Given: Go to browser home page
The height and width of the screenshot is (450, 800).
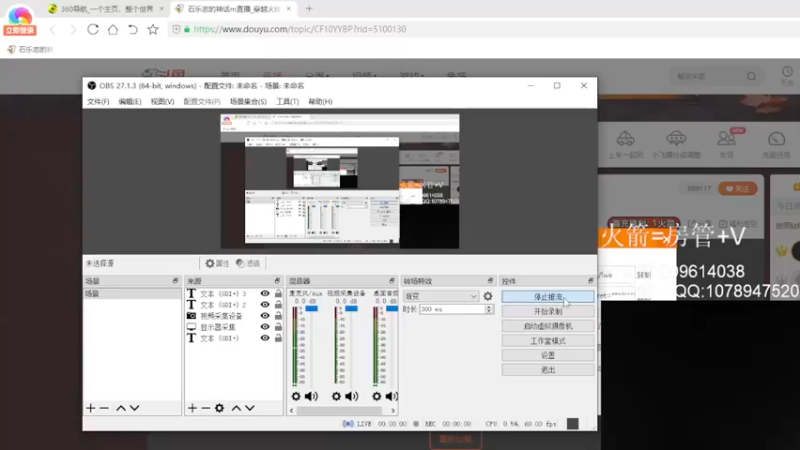Looking at the screenshot, I should (113, 29).
